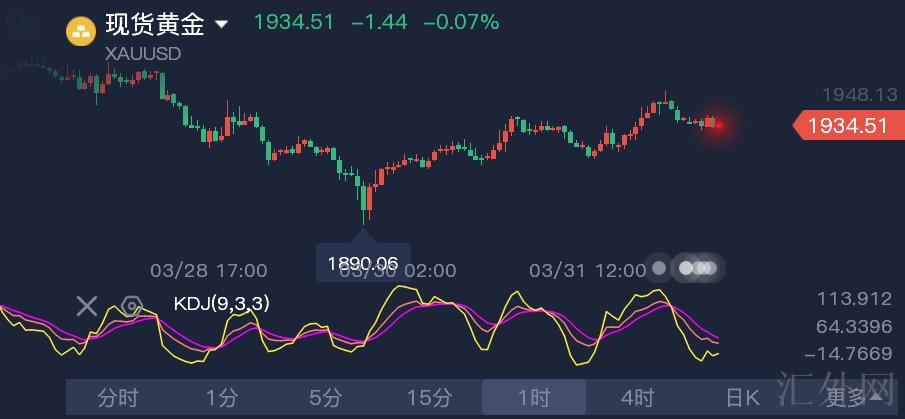Click the gold bars instrument icon
Image resolution: width=905 pixels, height=419 pixels.
pos(80,31)
